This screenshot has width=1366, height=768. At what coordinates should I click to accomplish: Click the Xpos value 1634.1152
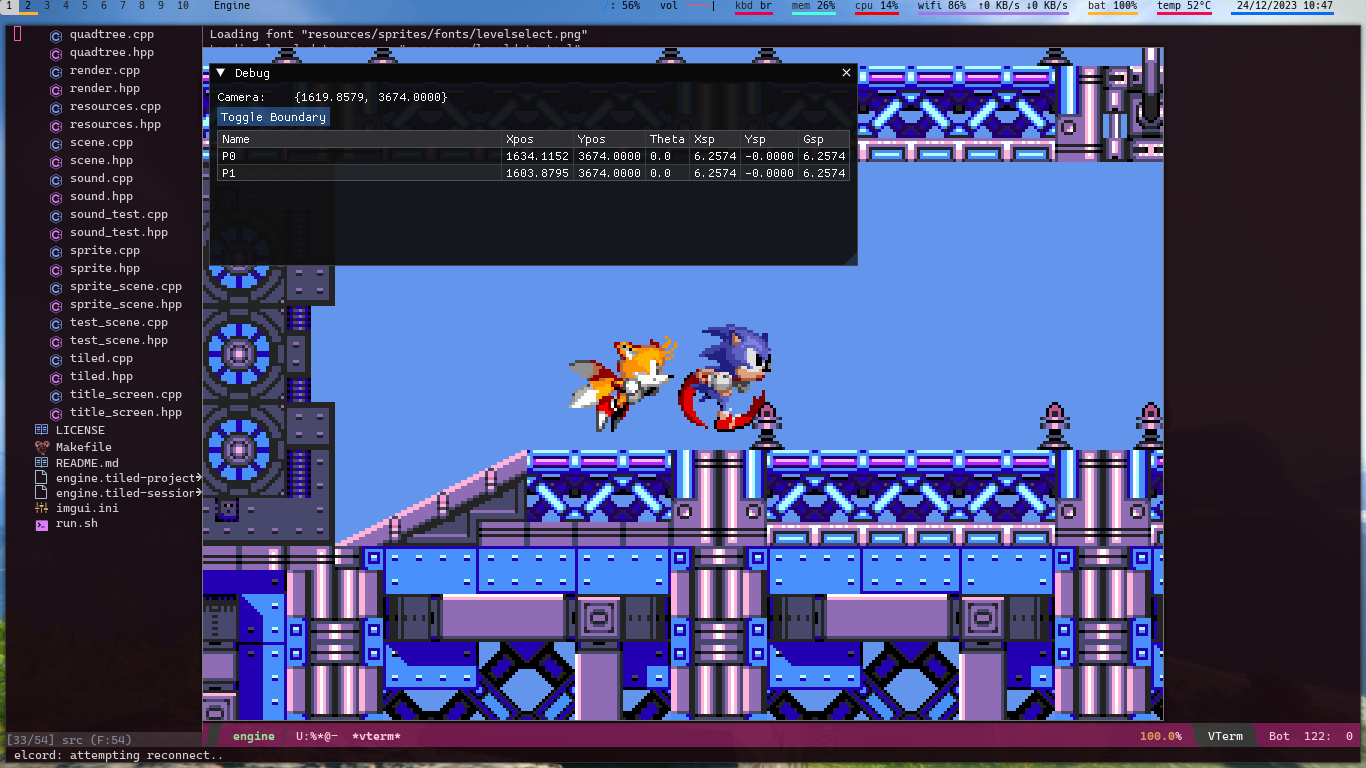click(x=537, y=156)
